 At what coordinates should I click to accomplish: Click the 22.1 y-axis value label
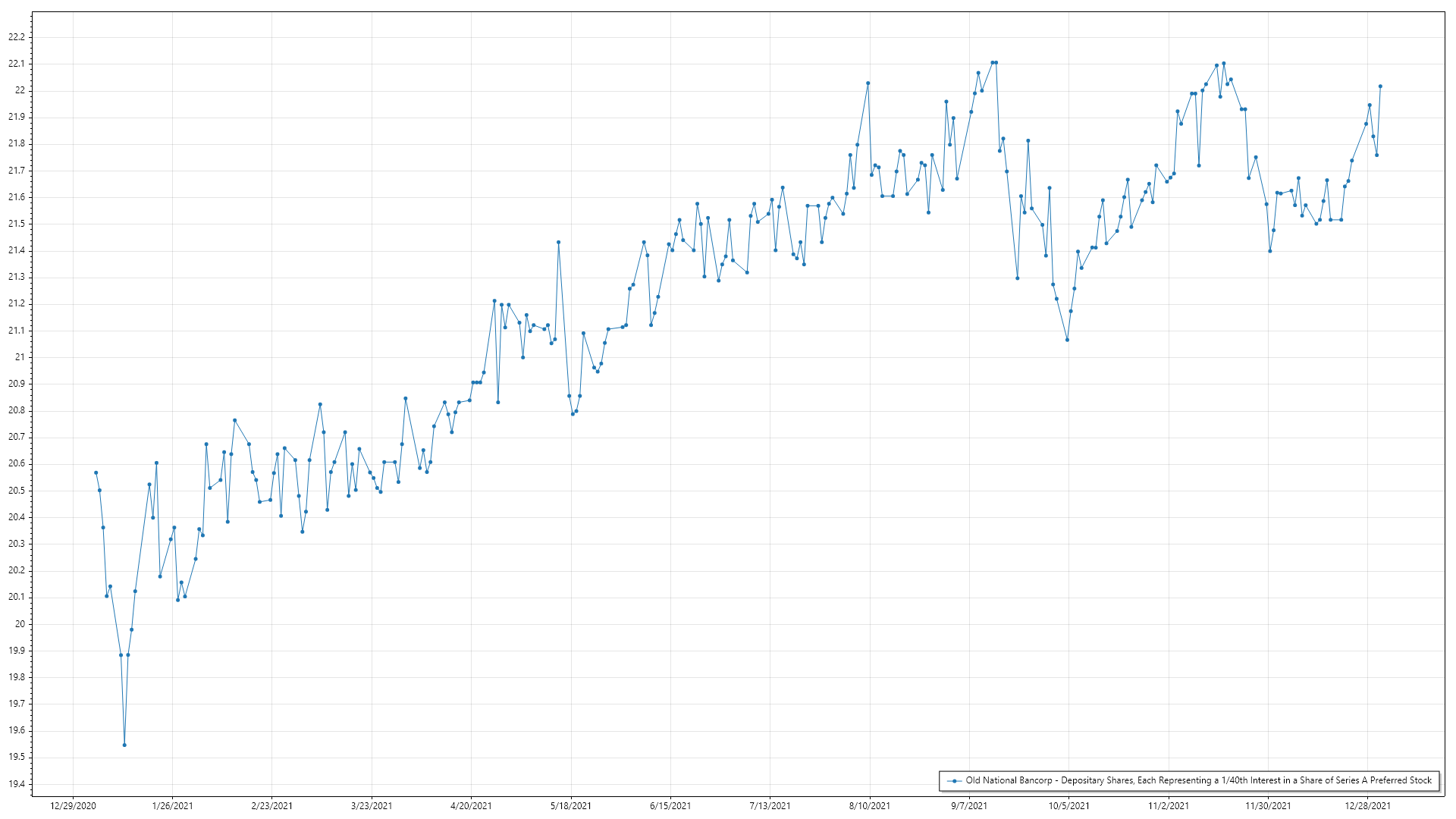point(17,64)
